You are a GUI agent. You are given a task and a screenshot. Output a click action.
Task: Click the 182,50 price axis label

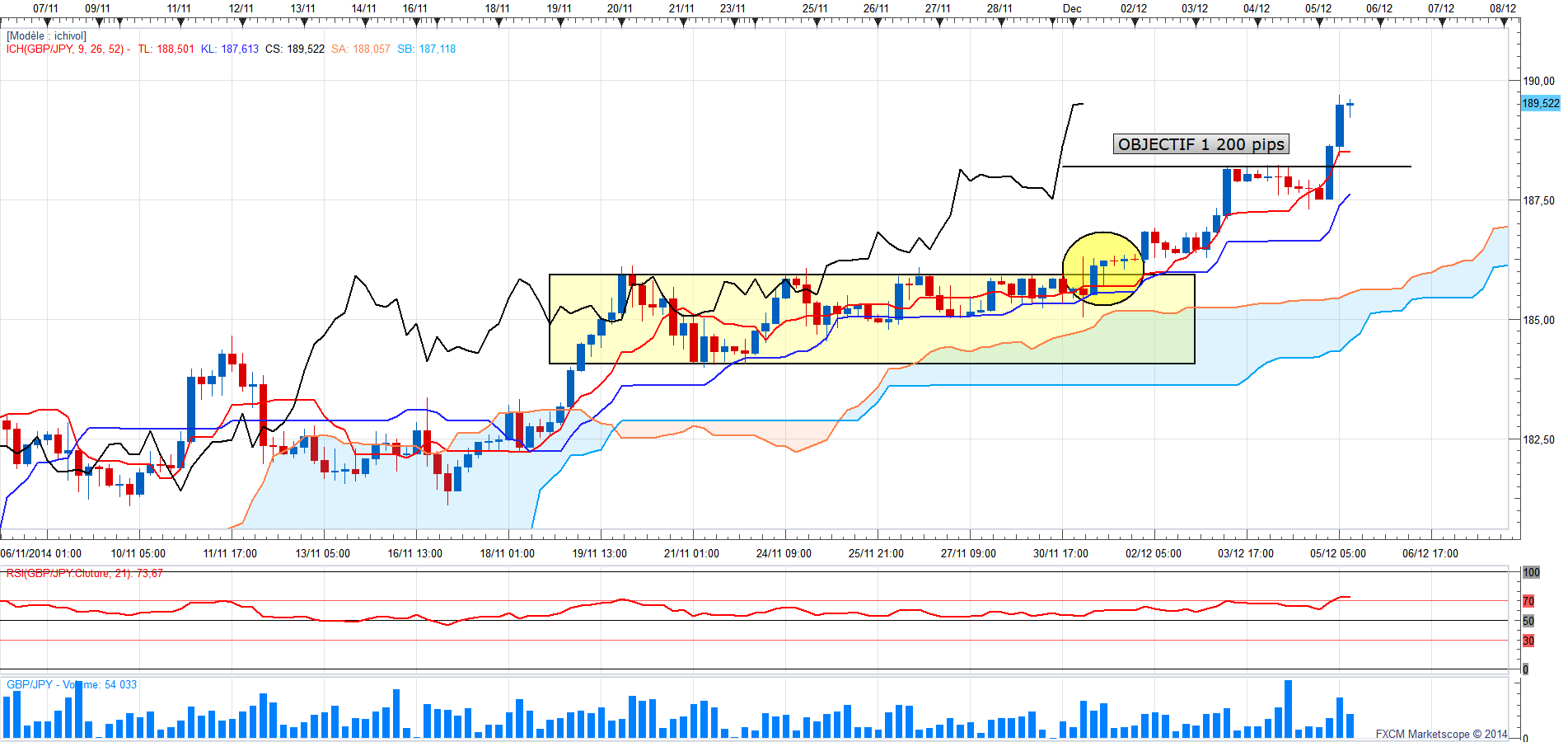pos(1538,439)
